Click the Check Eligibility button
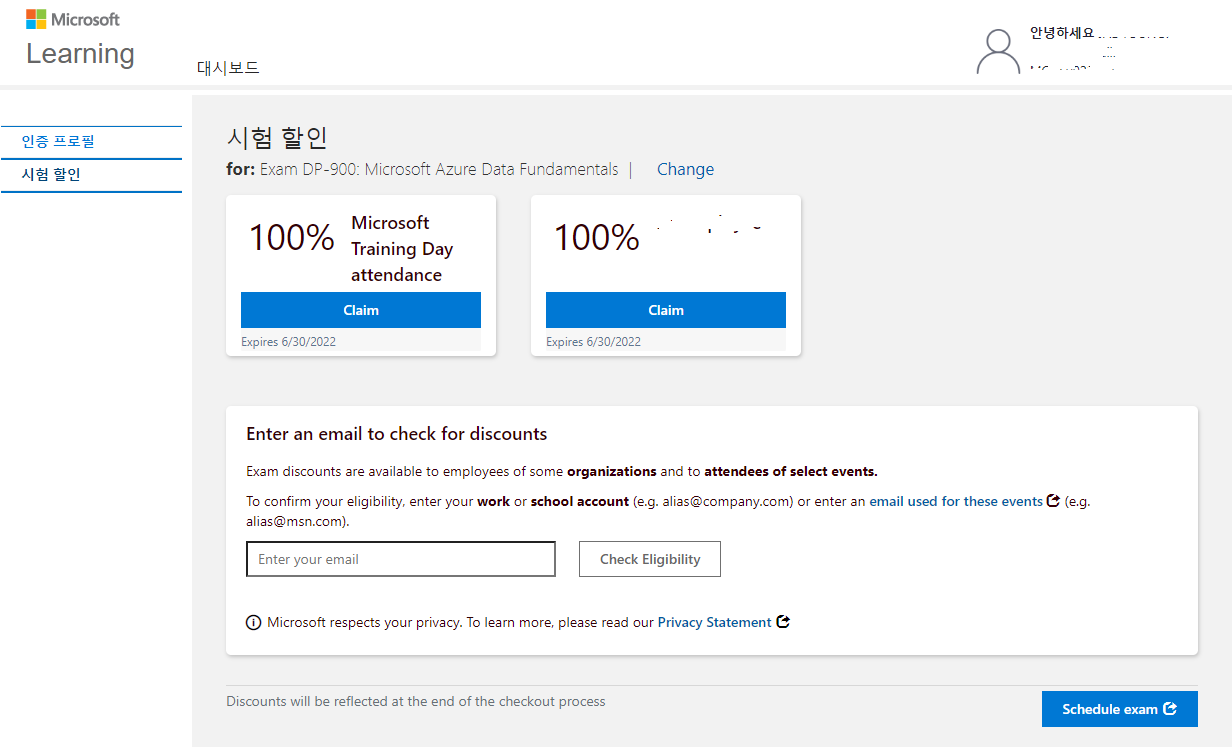1232x756 pixels. [x=650, y=559]
